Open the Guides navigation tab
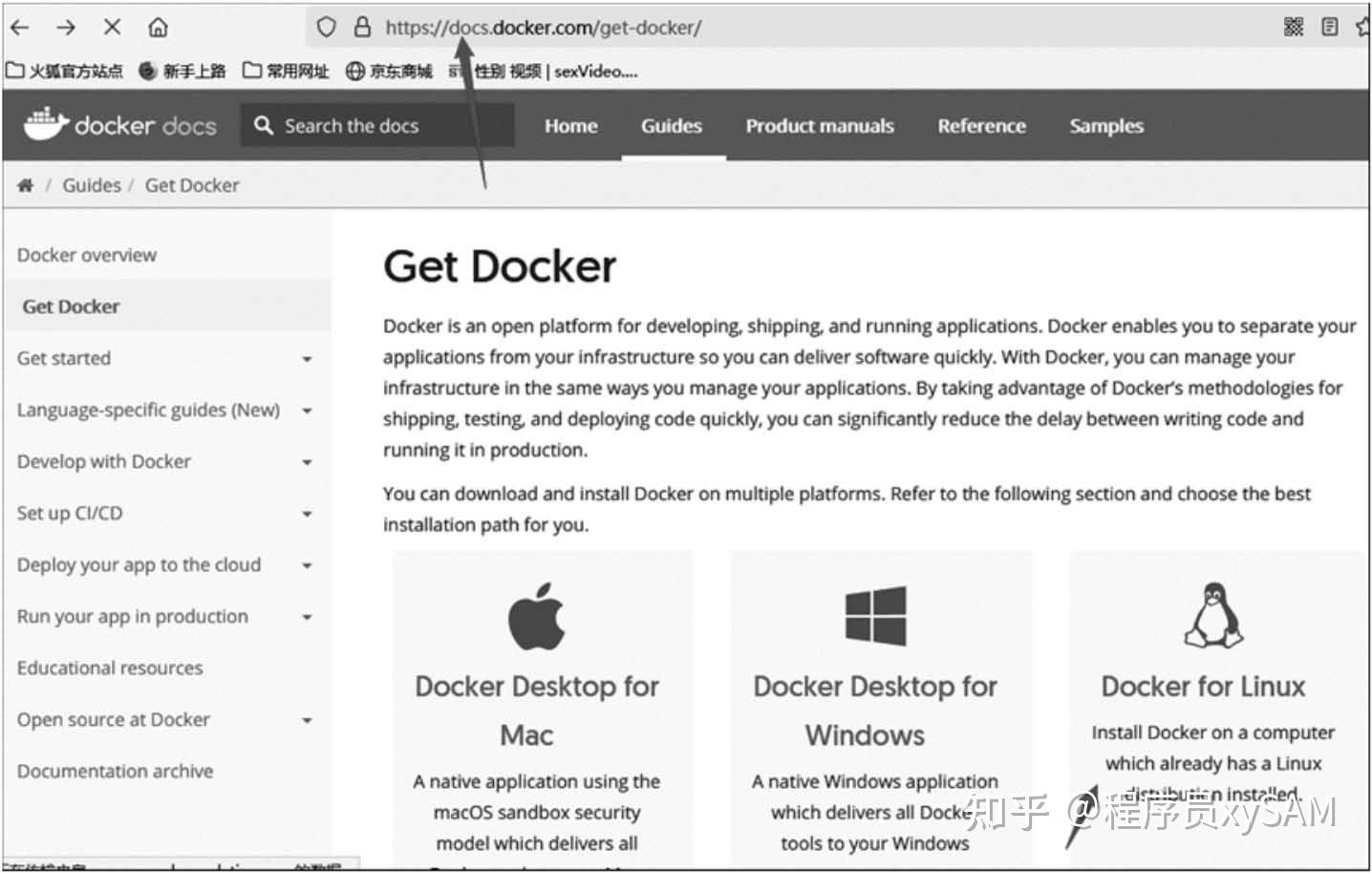This screenshot has height=873, width=1372. pyautogui.click(x=672, y=126)
